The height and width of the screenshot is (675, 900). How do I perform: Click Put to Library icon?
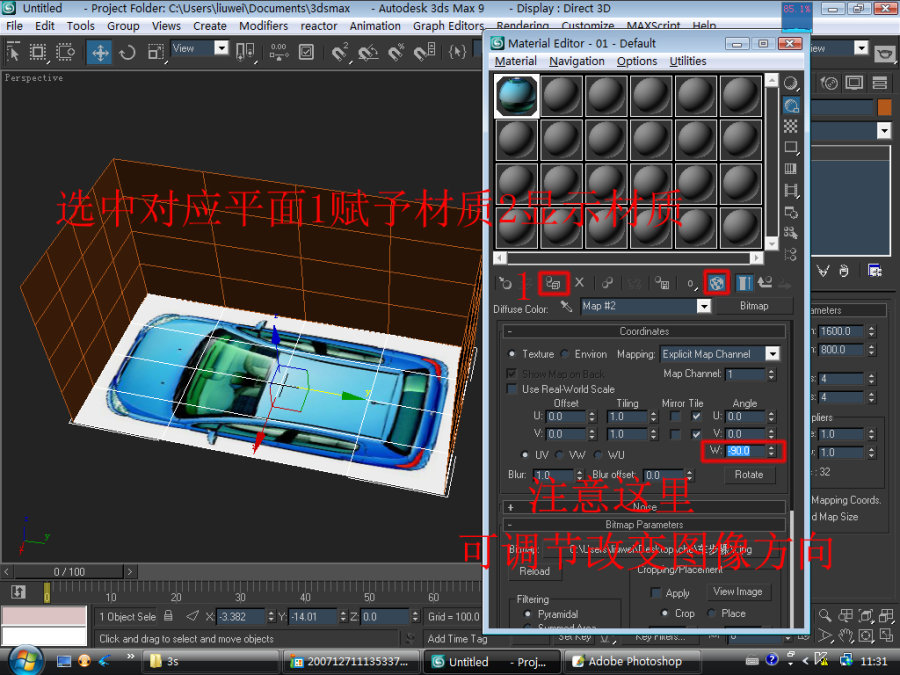tap(662, 283)
